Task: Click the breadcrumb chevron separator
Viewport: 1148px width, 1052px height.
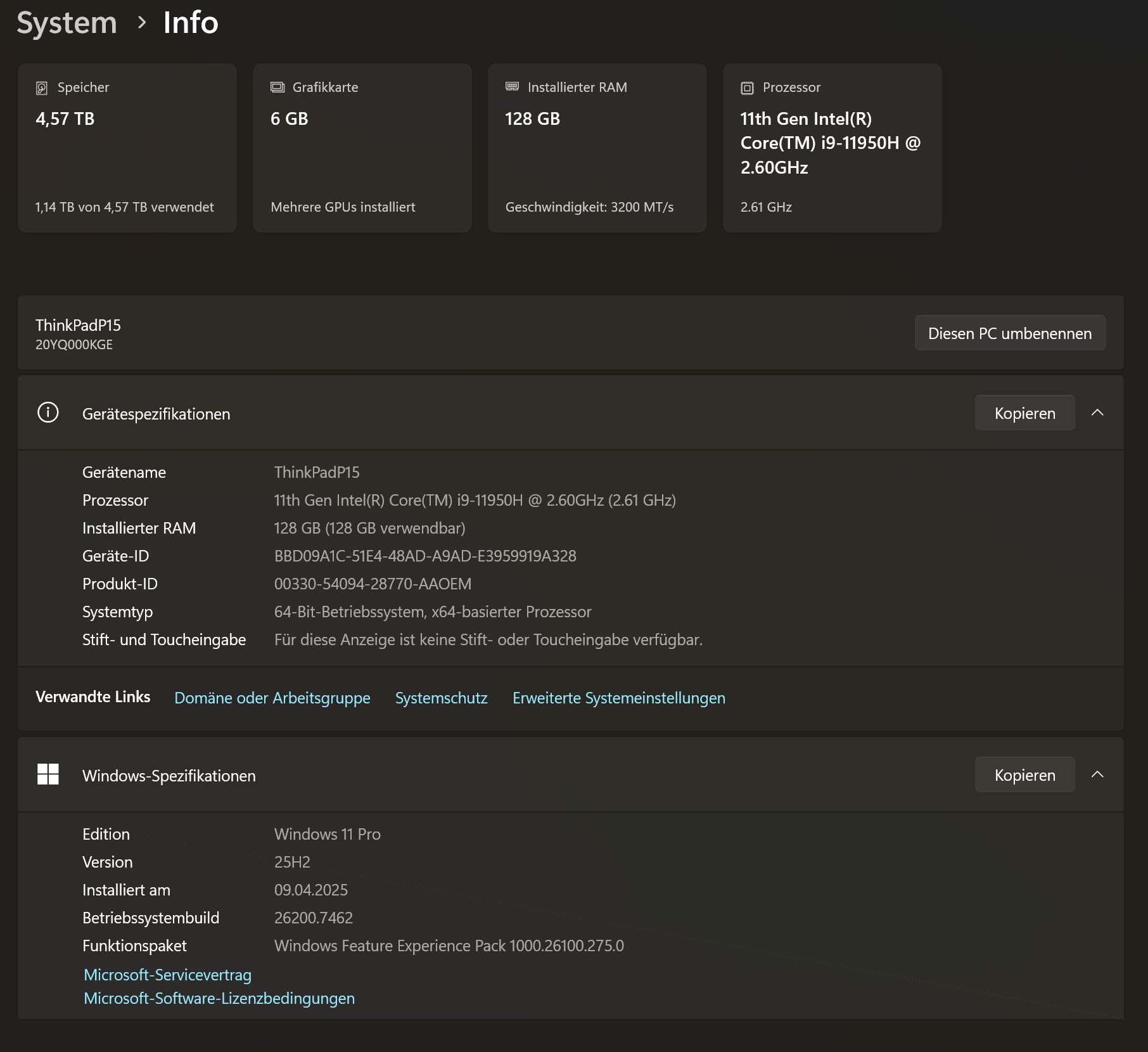Action: coord(142,23)
